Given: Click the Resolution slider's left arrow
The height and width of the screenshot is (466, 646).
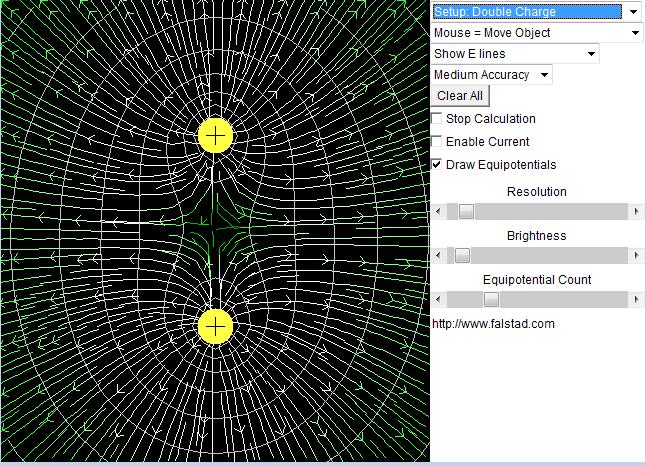Looking at the screenshot, I should coord(438,211).
